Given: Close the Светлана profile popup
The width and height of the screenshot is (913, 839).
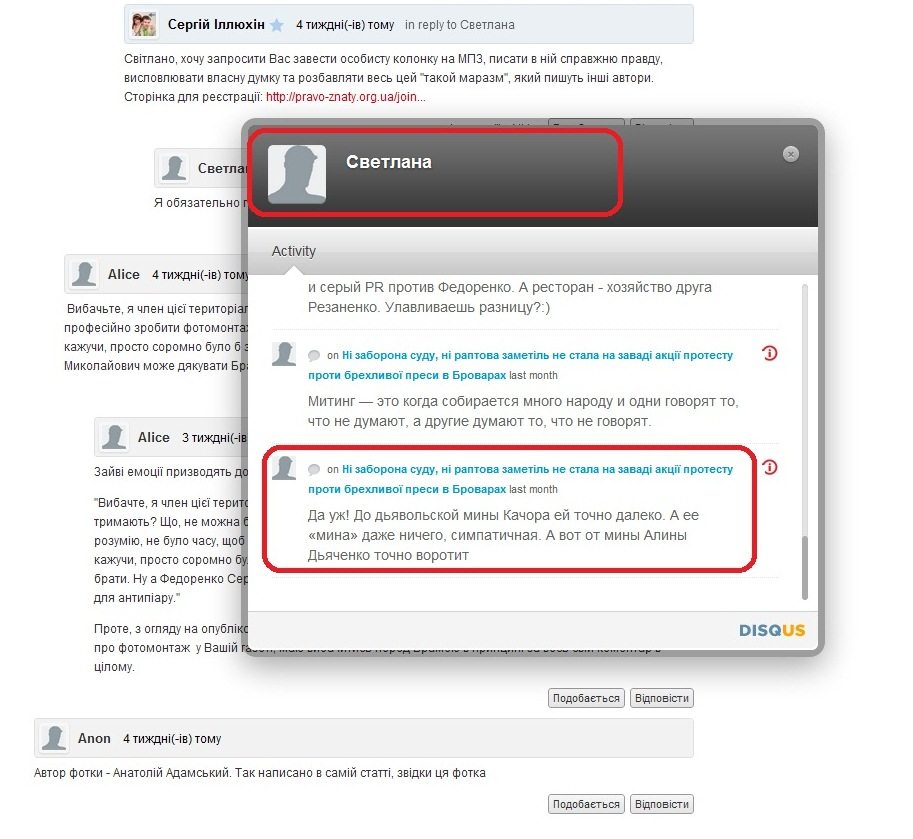Looking at the screenshot, I should (x=790, y=154).
